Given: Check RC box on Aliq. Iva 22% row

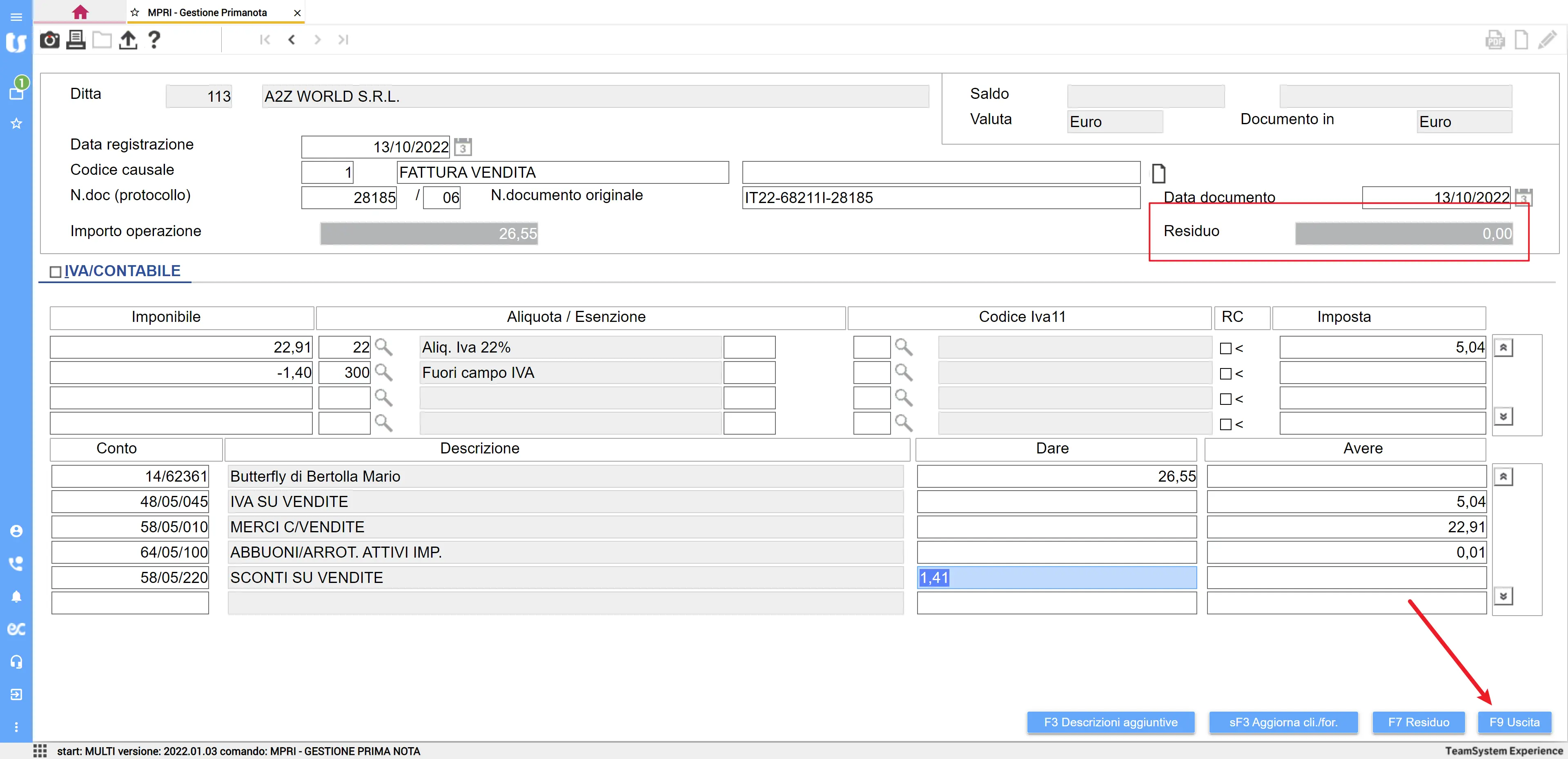Looking at the screenshot, I should coord(1225,348).
